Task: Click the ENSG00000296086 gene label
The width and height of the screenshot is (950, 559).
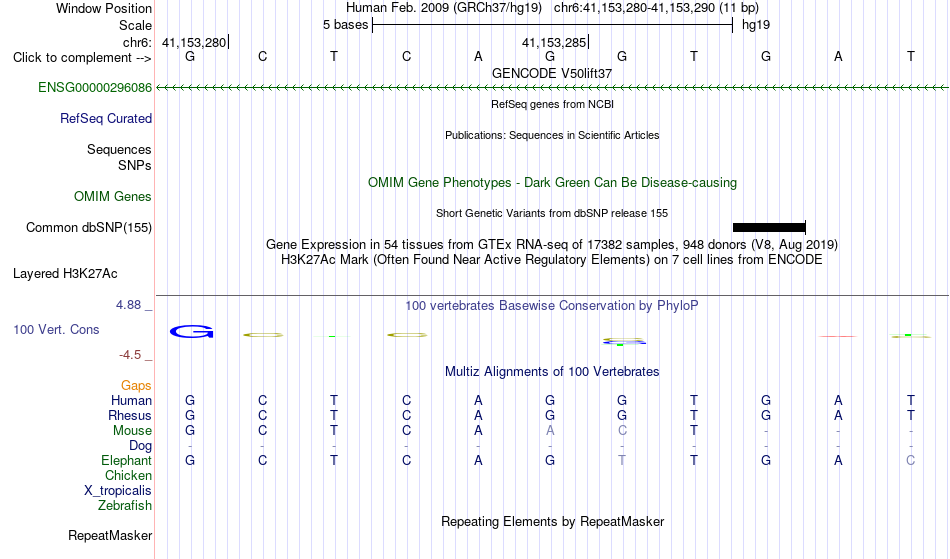Action: 95,87
